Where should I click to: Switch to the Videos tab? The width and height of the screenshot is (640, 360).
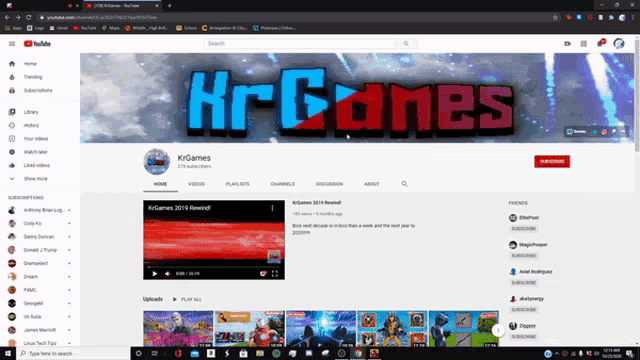196,184
